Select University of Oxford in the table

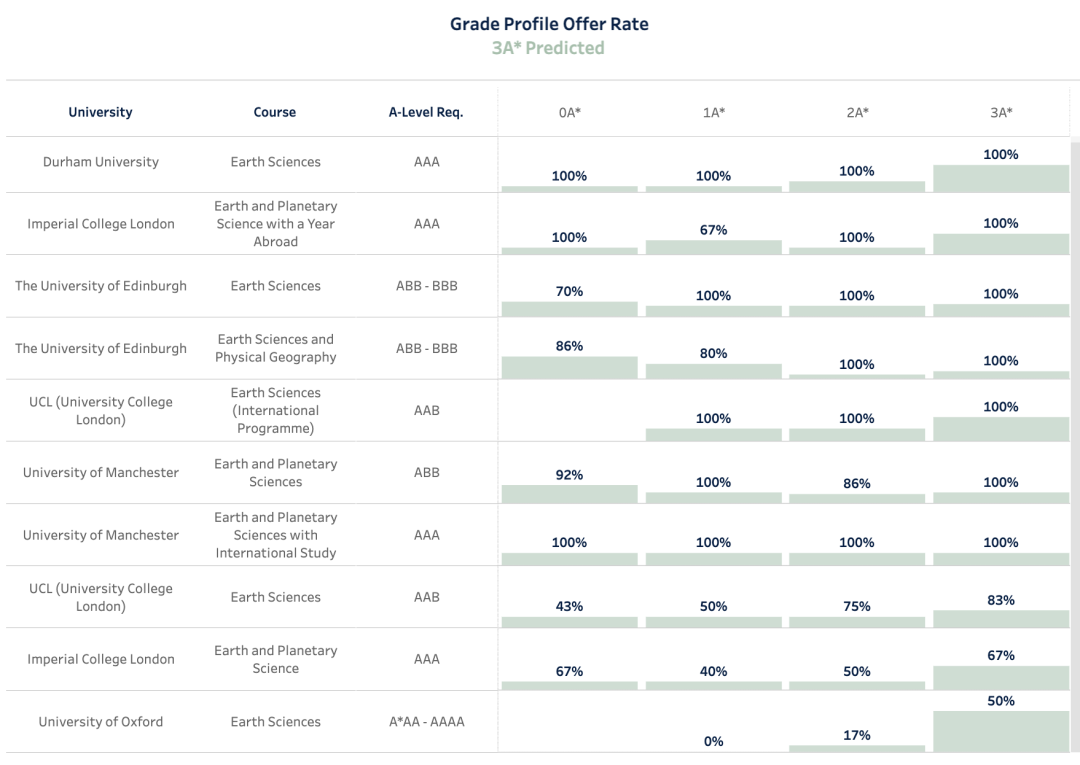(100, 722)
